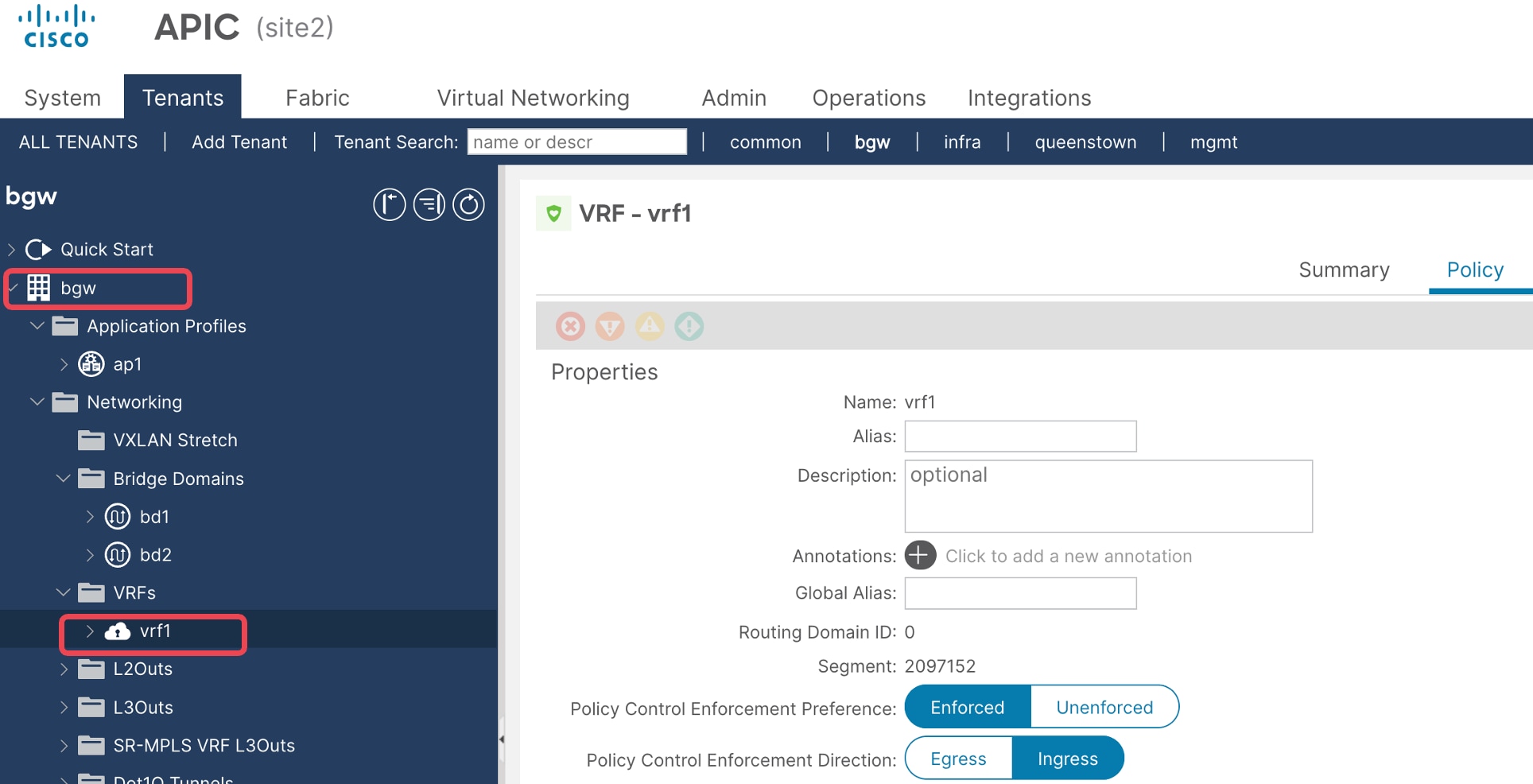Click the yellow minor faults icon

coord(650,326)
